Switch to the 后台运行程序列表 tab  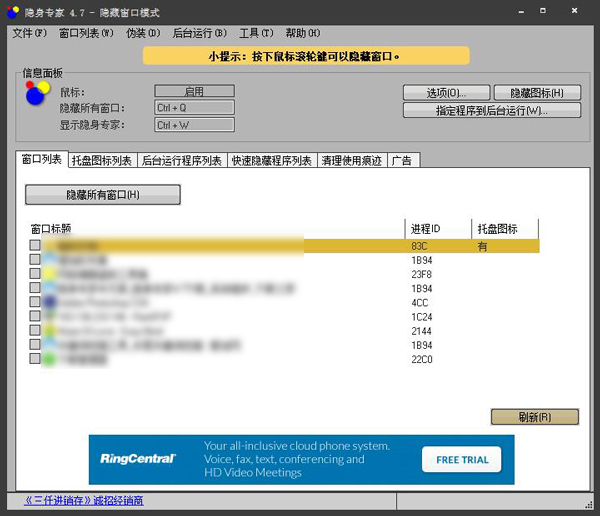(x=182, y=160)
